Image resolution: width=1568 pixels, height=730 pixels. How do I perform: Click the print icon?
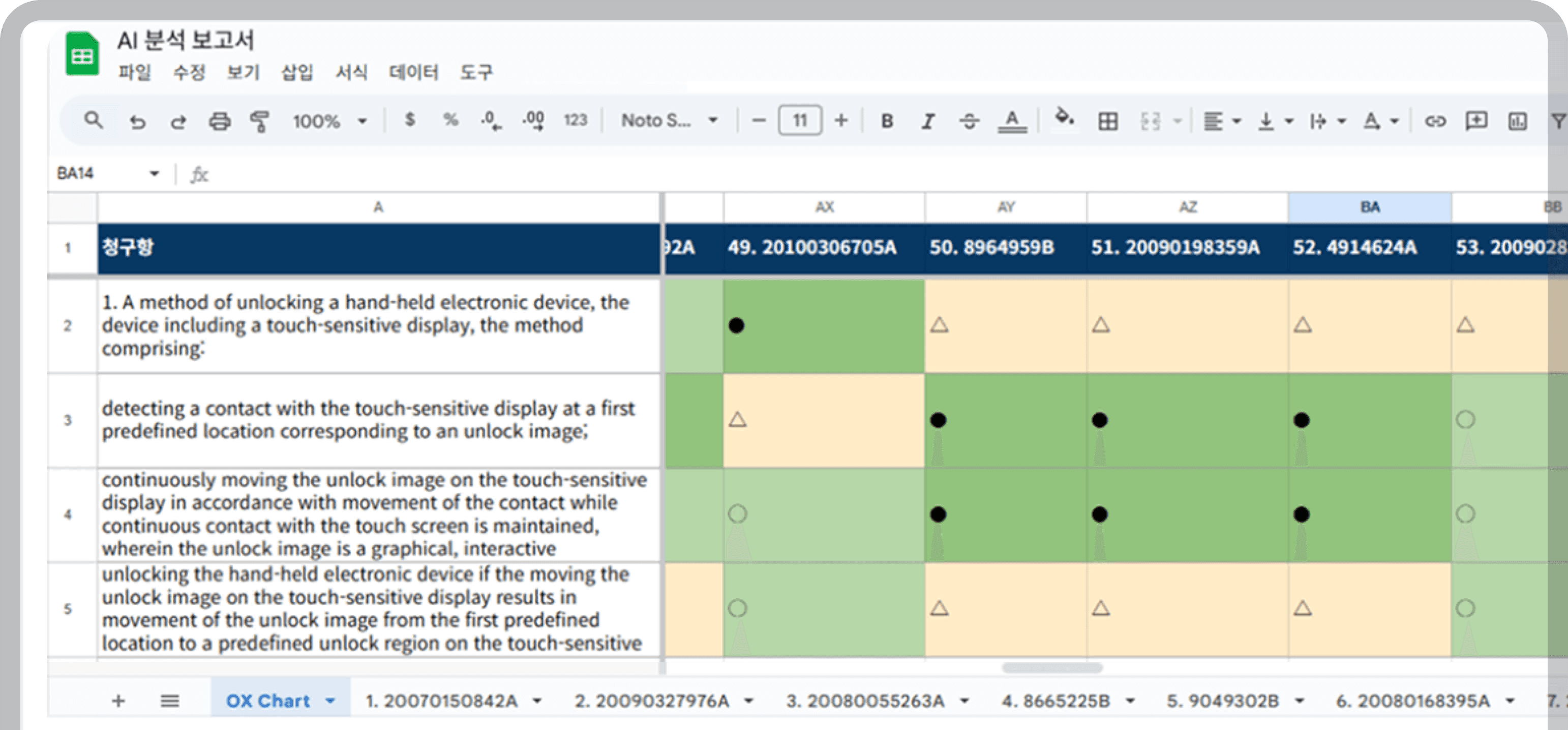[219, 121]
